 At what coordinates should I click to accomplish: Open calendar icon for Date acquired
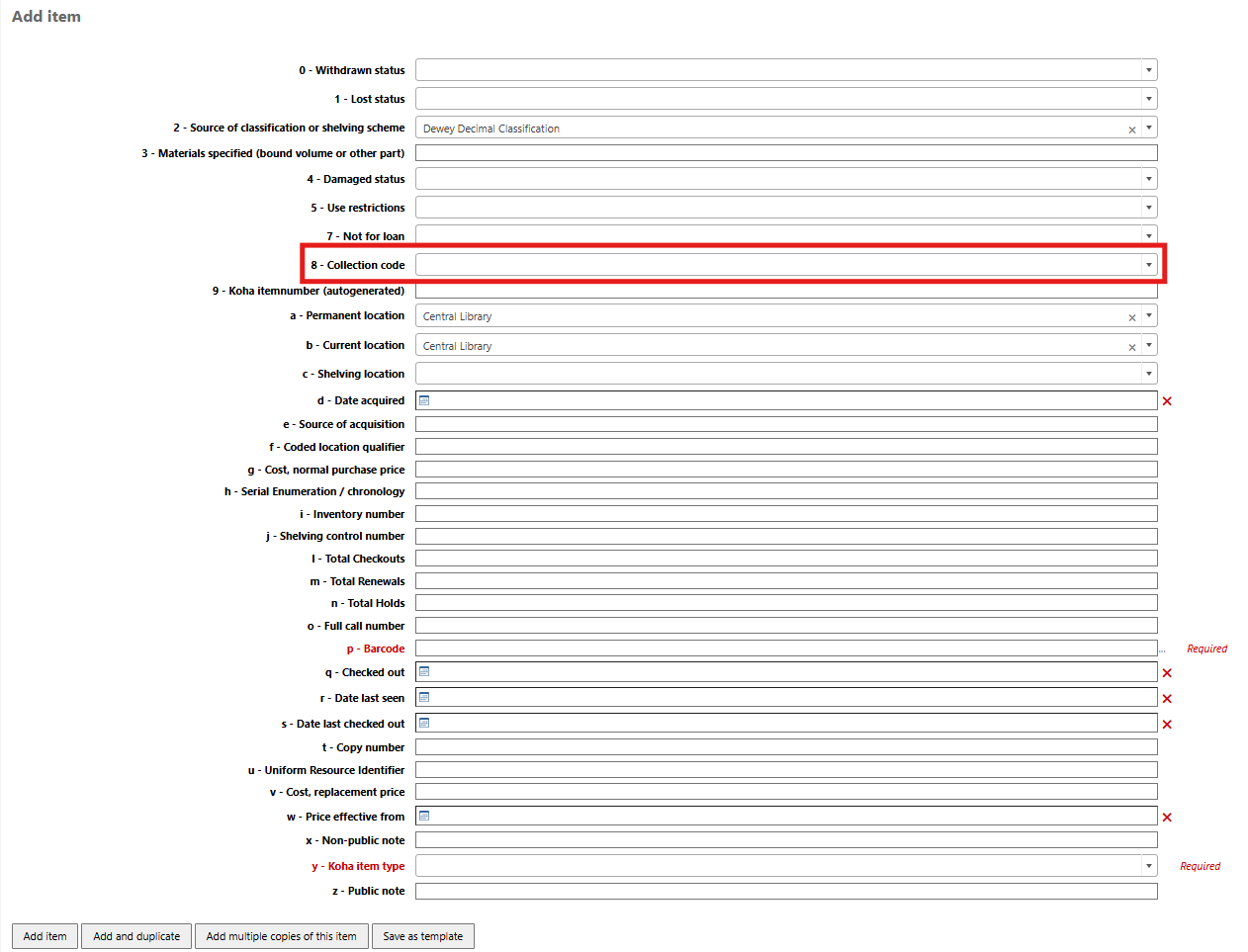tap(424, 400)
